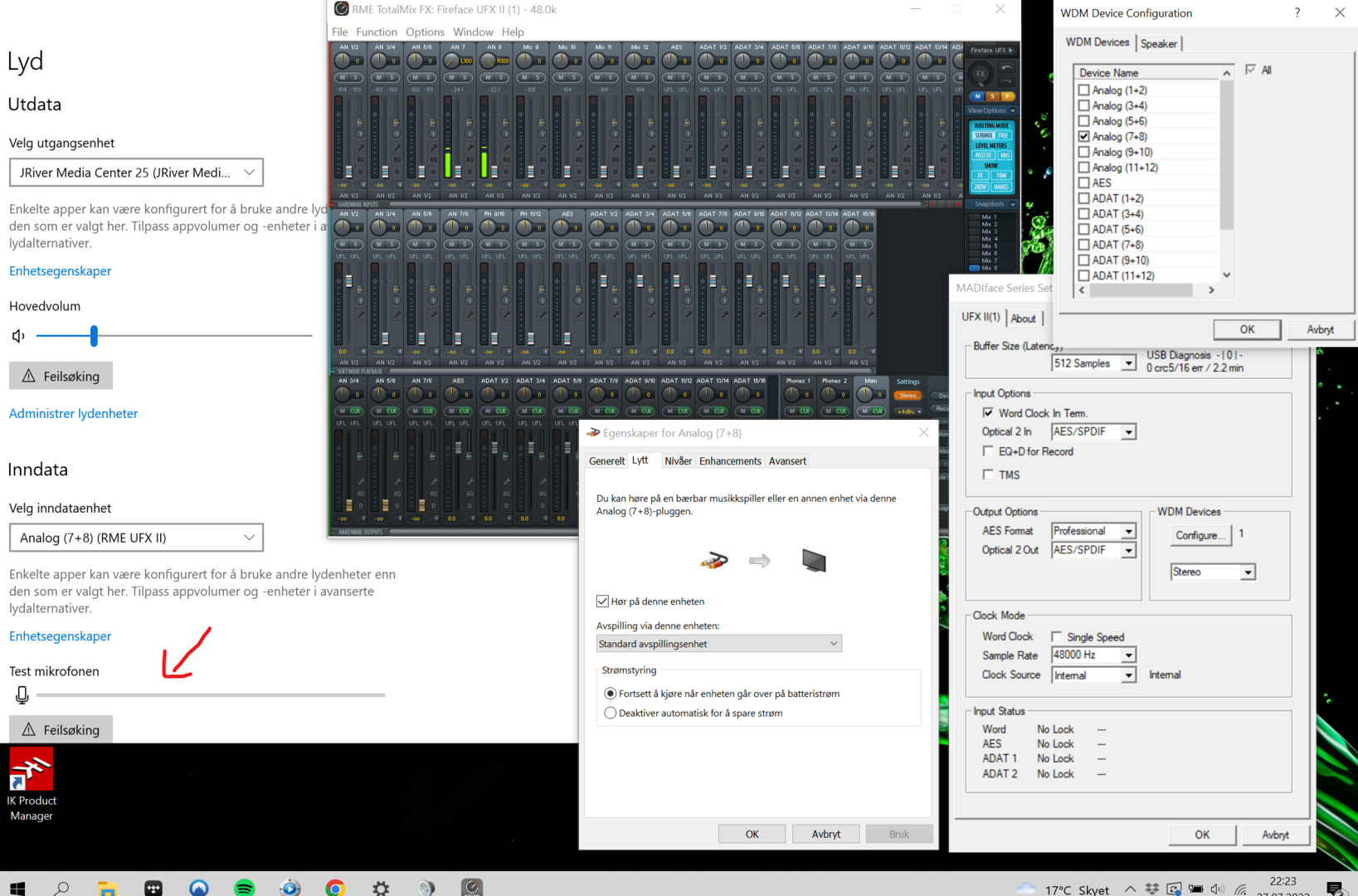1358x896 pixels.
Task: Open the Sample Rate 48000 Hz dropdown
Action: pos(1093,655)
